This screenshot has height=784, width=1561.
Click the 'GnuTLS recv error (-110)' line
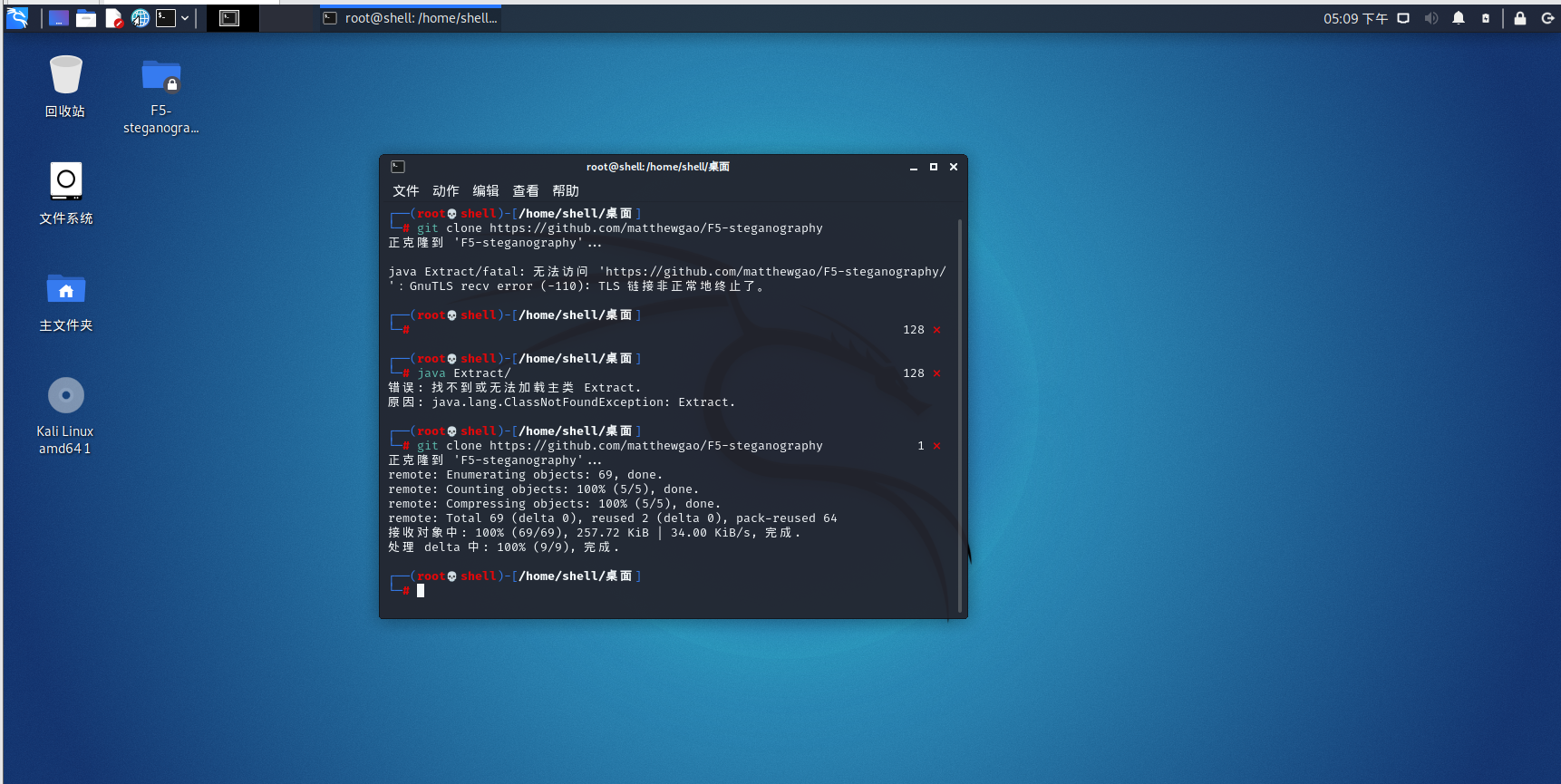pos(577,286)
